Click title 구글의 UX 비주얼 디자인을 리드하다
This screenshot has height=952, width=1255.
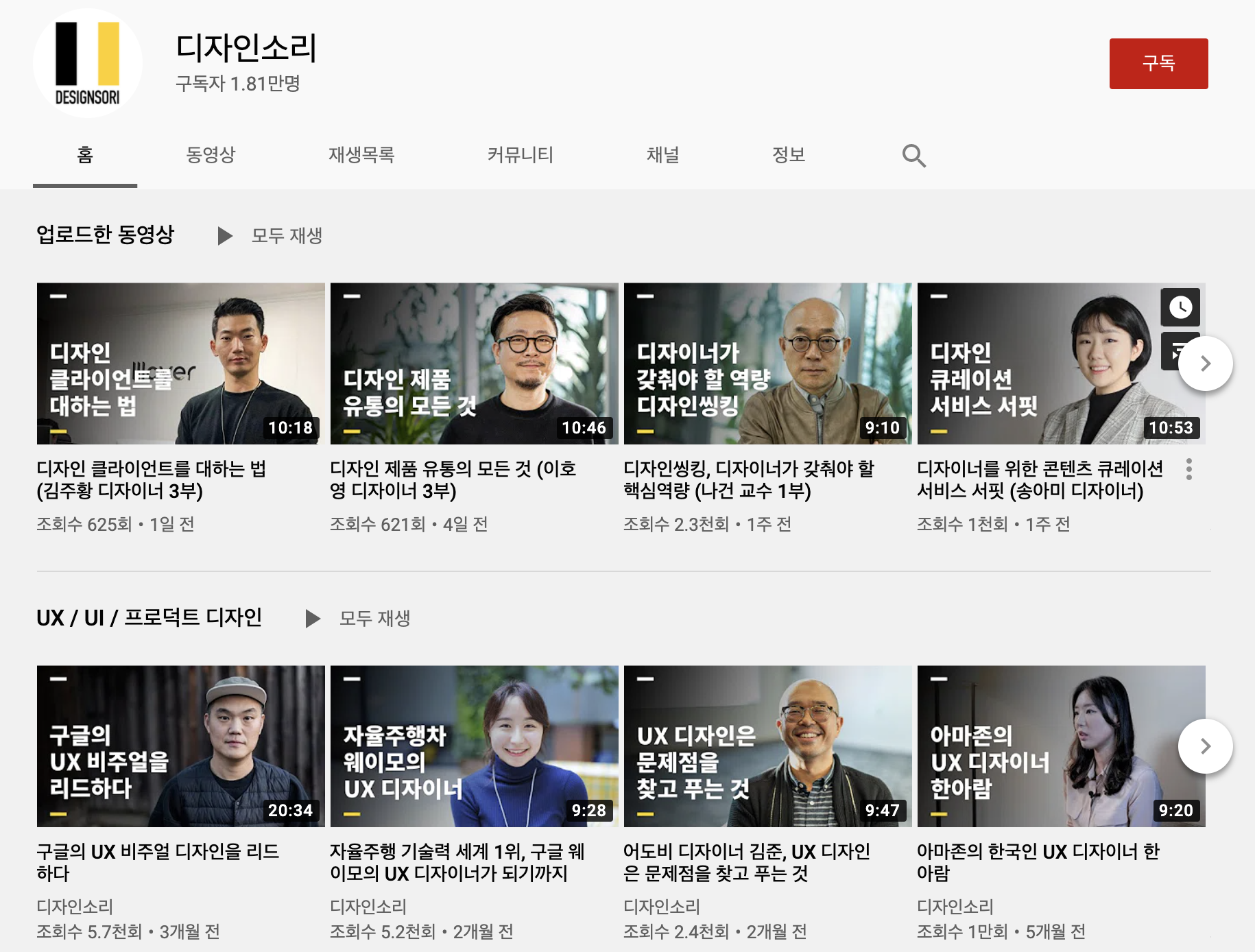pos(158,863)
